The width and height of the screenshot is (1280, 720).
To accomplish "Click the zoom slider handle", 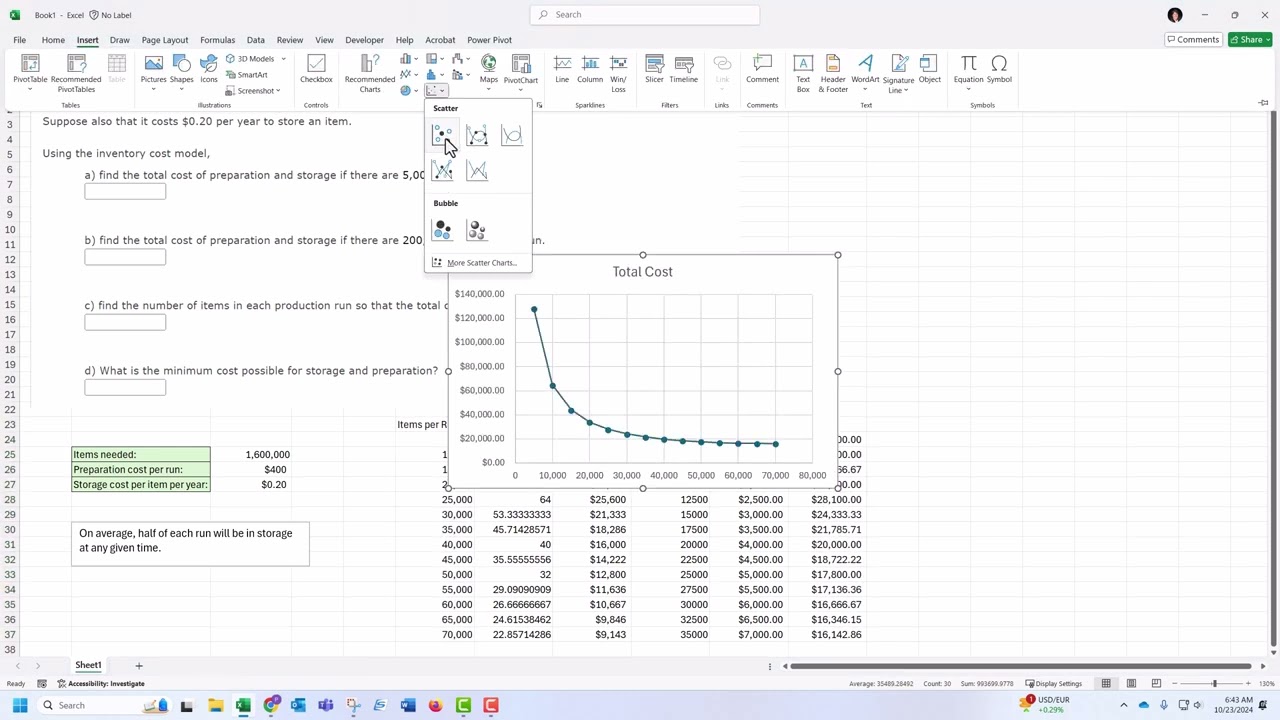I will coord(1214,684).
